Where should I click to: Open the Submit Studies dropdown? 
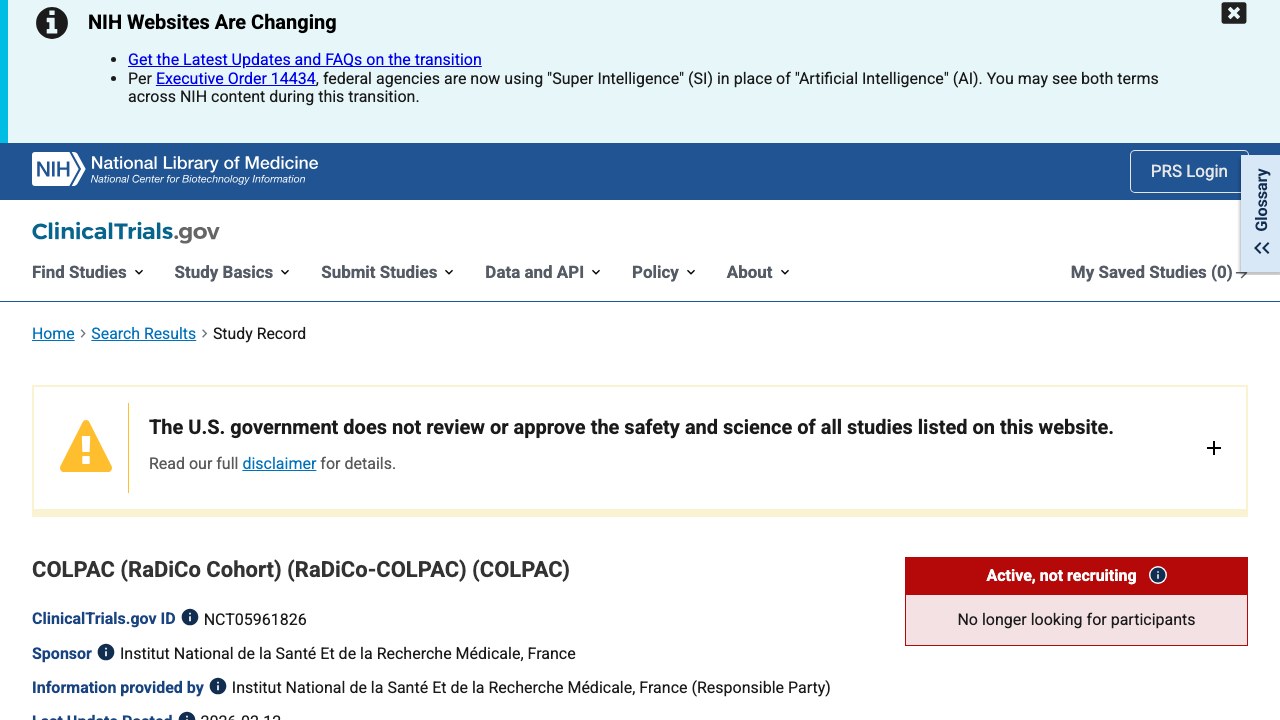[x=388, y=272]
